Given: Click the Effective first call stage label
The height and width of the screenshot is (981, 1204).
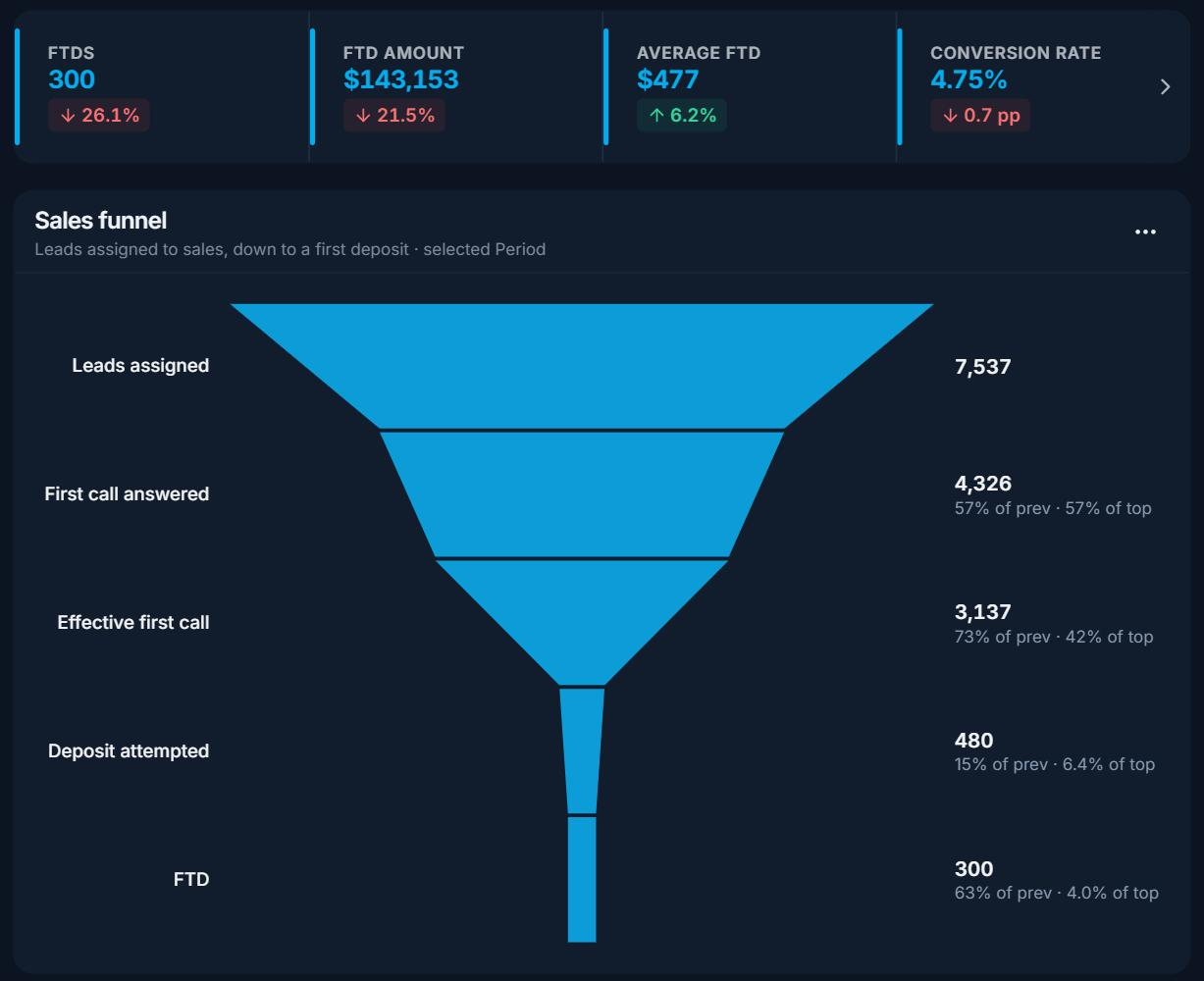Looking at the screenshot, I should [x=133, y=623].
